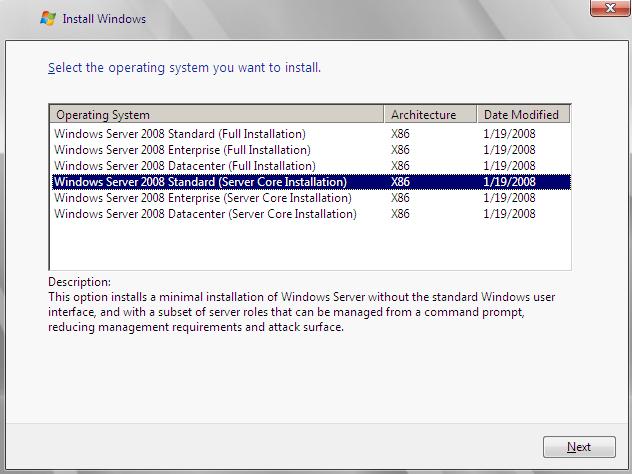Click X86 cell of Standard (Full Installation) row
The height and width of the screenshot is (474, 632).
pyautogui.click(x=400, y=134)
